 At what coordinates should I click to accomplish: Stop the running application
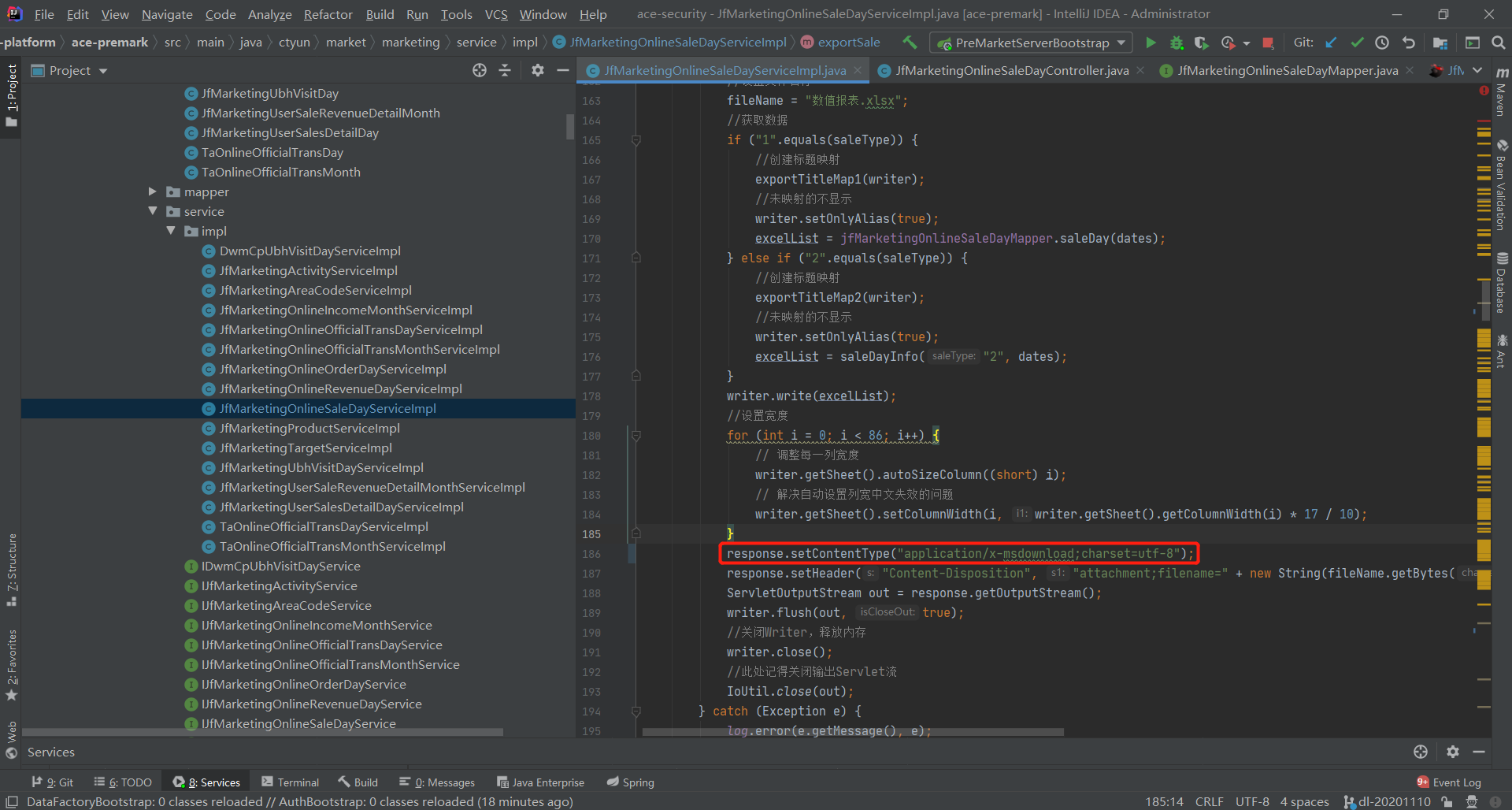click(x=1268, y=43)
